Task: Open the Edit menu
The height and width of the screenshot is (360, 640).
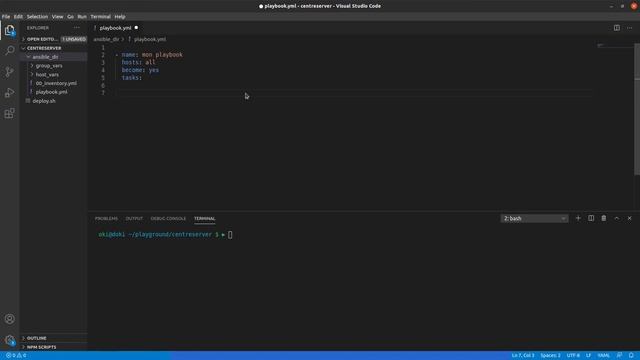Action: coord(18,17)
